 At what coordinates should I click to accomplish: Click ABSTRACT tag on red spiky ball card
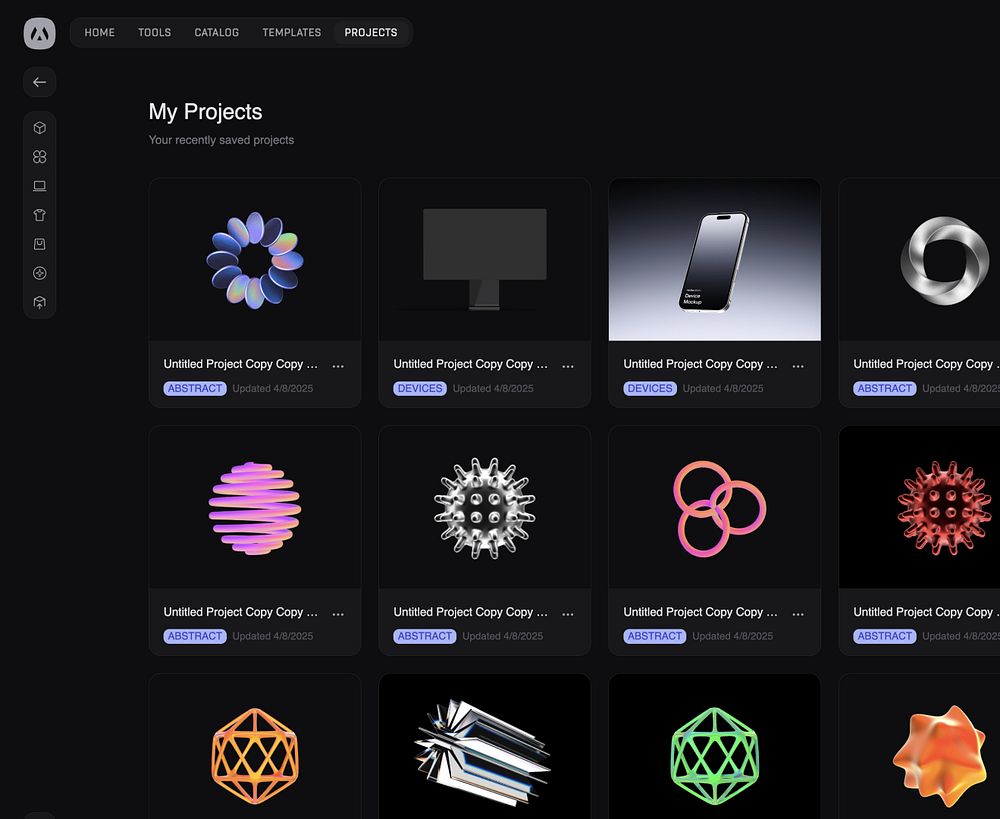click(x=885, y=636)
